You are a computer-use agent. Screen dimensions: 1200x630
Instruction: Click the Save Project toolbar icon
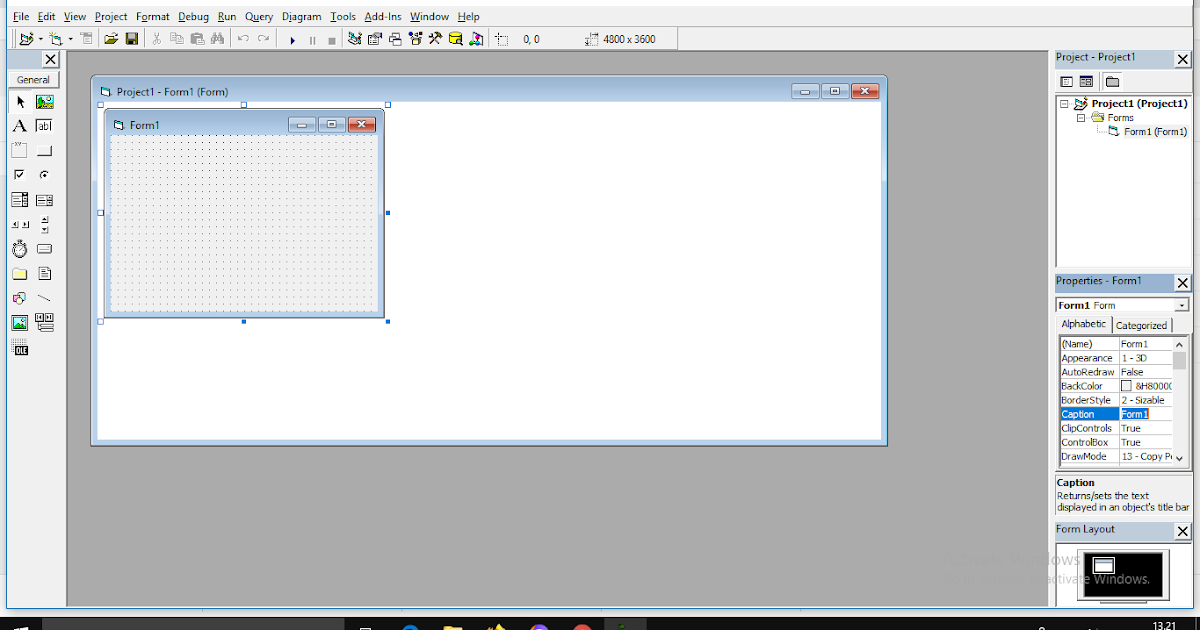click(x=131, y=38)
